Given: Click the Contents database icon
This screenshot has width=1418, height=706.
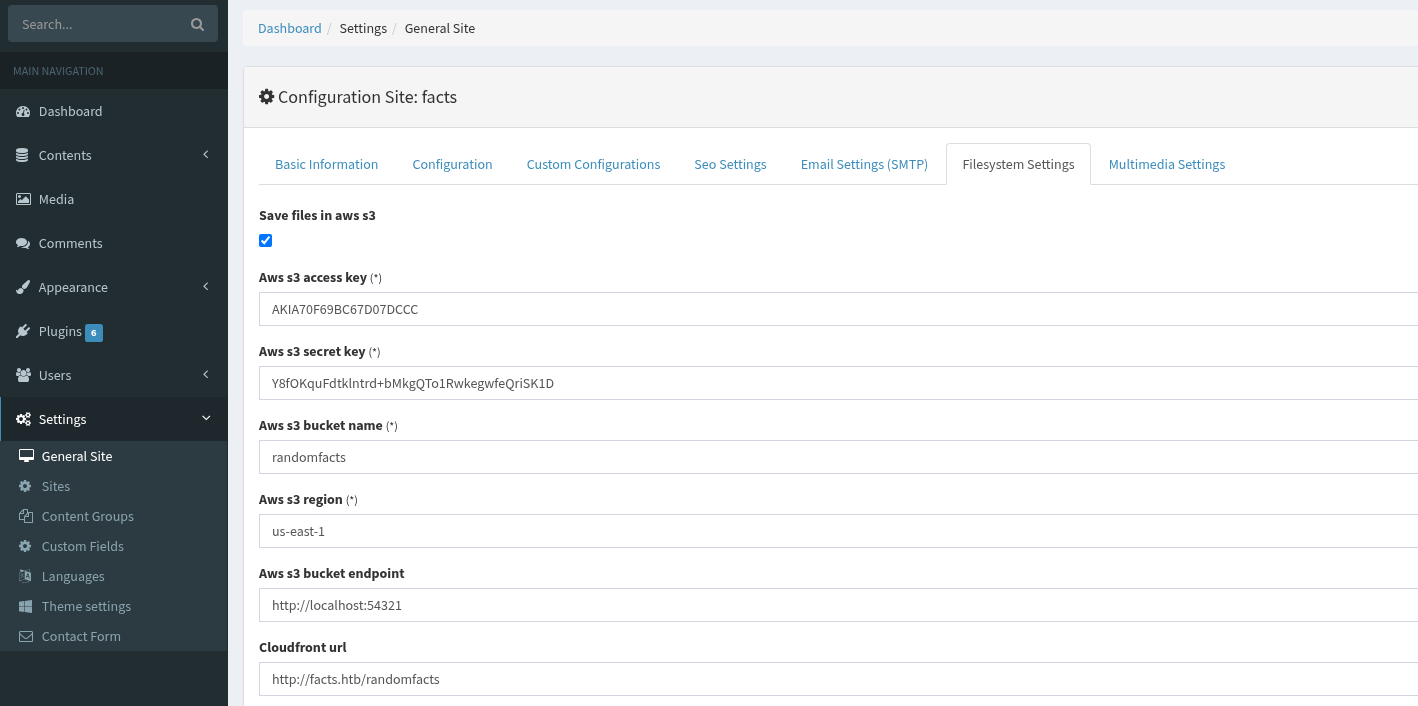Looking at the screenshot, I should coord(22,156).
